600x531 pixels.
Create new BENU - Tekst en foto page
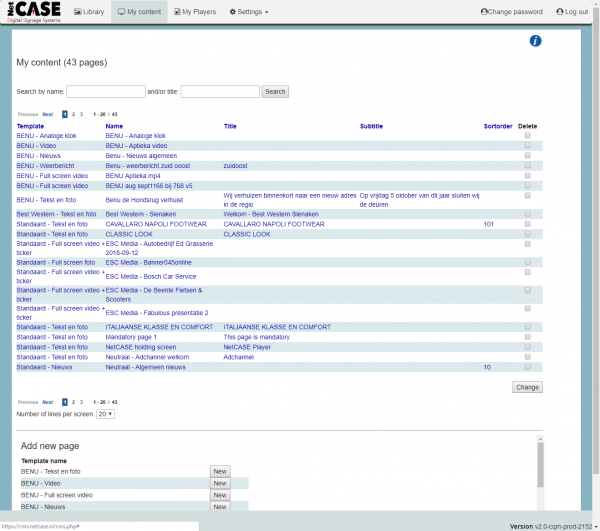coord(220,471)
